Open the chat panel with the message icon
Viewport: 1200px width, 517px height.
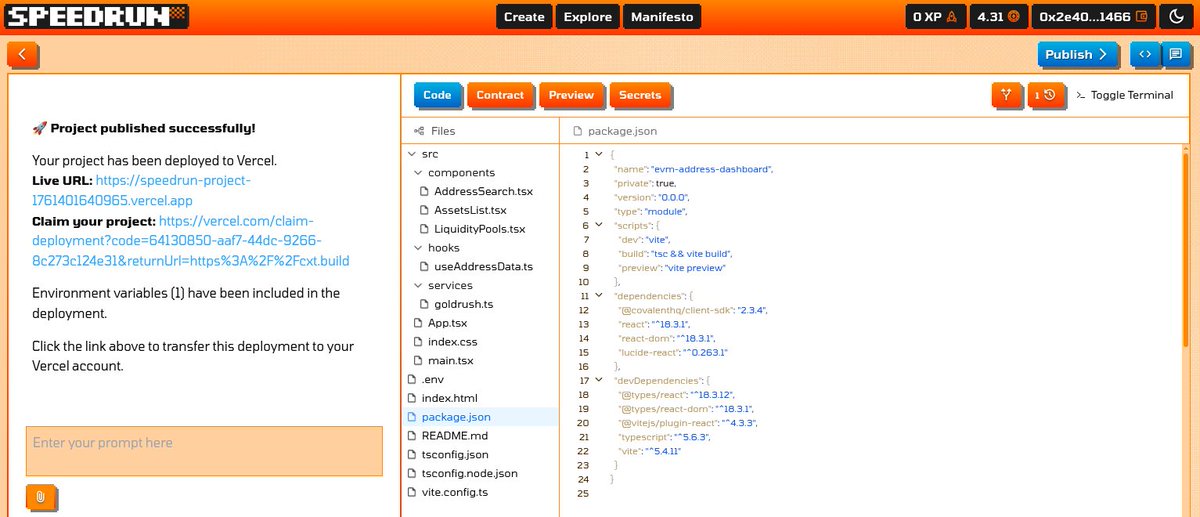coord(1176,54)
